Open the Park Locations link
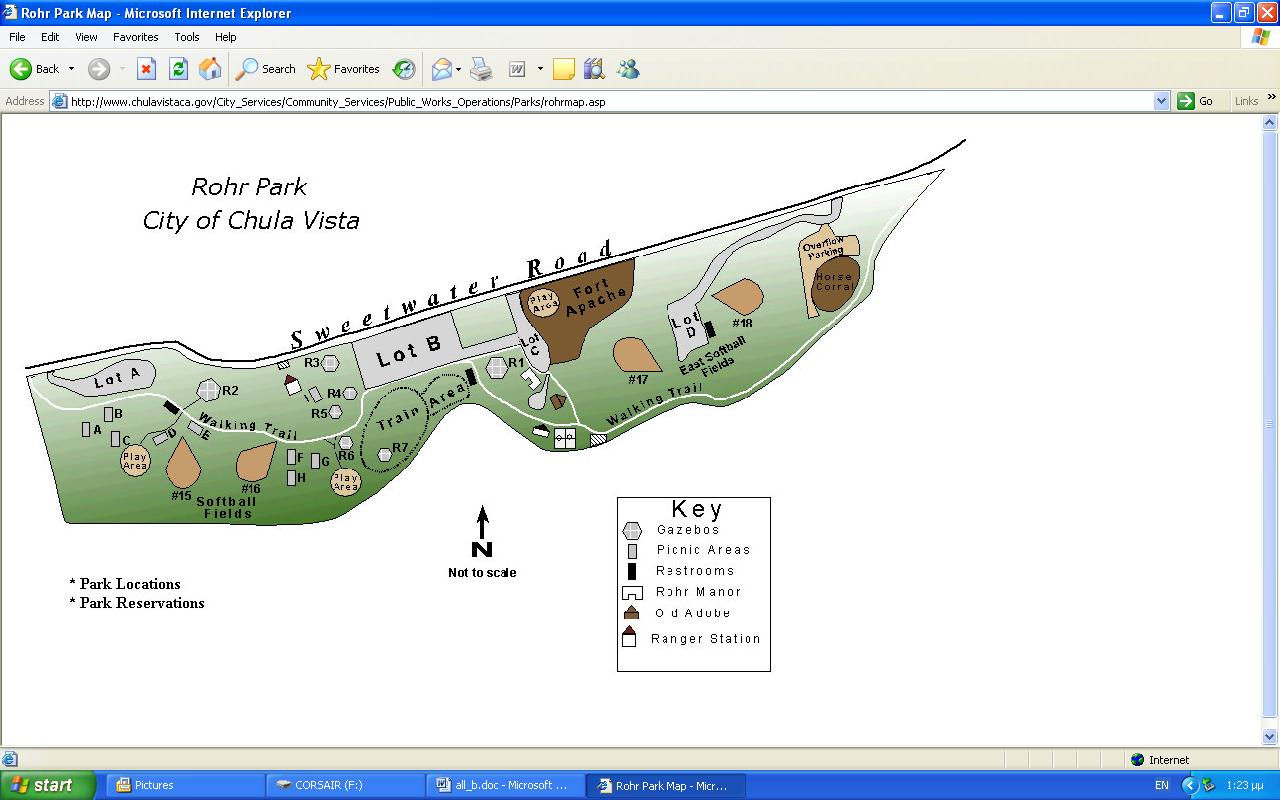The width and height of the screenshot is (1280, 800). (x=130, y=584)
